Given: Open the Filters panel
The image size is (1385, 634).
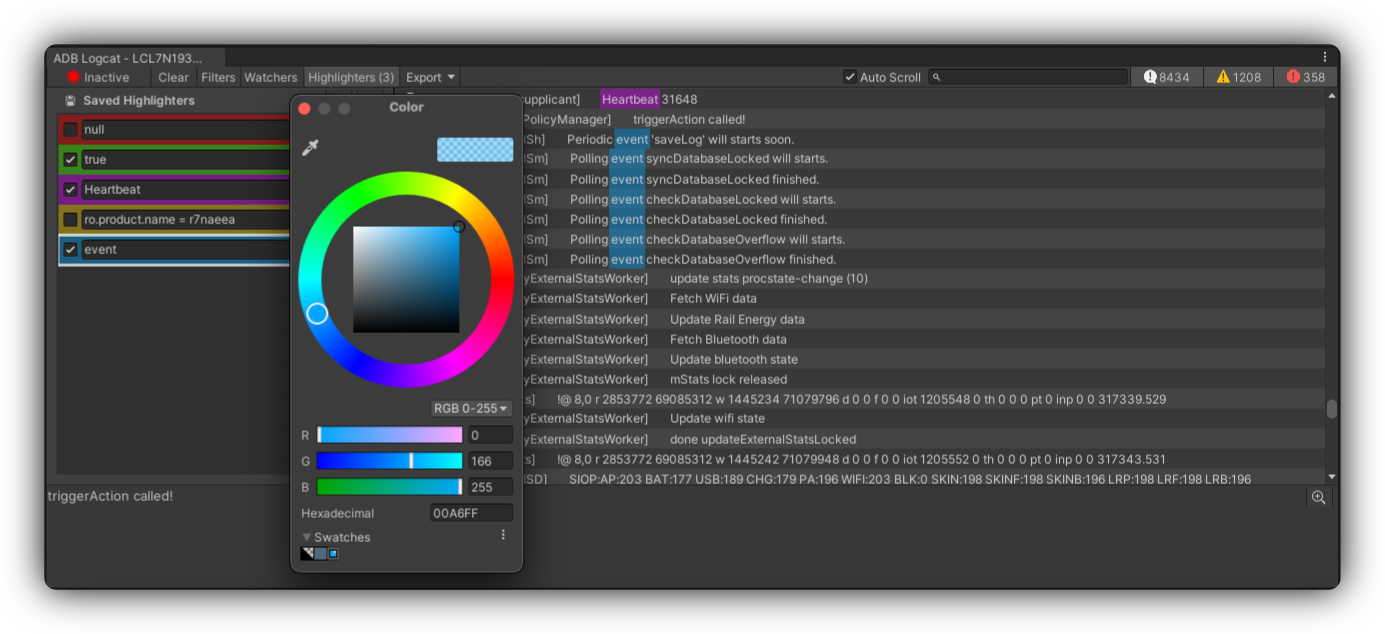Looking at the screenshot, I should pyautogui.click(x=218, y=77).
